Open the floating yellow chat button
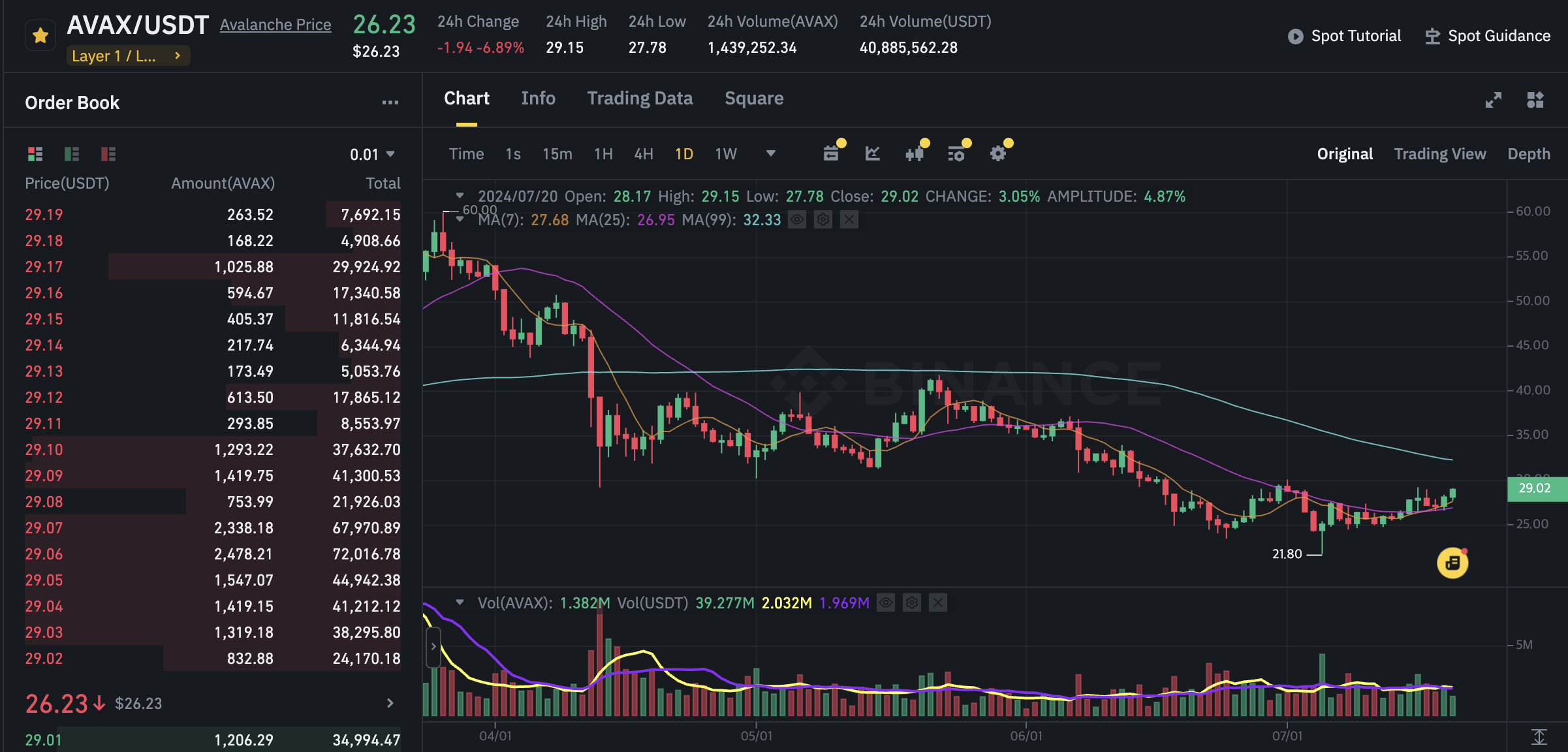The height and width of the screenshot is (752, 1568). click(1452, 563)
